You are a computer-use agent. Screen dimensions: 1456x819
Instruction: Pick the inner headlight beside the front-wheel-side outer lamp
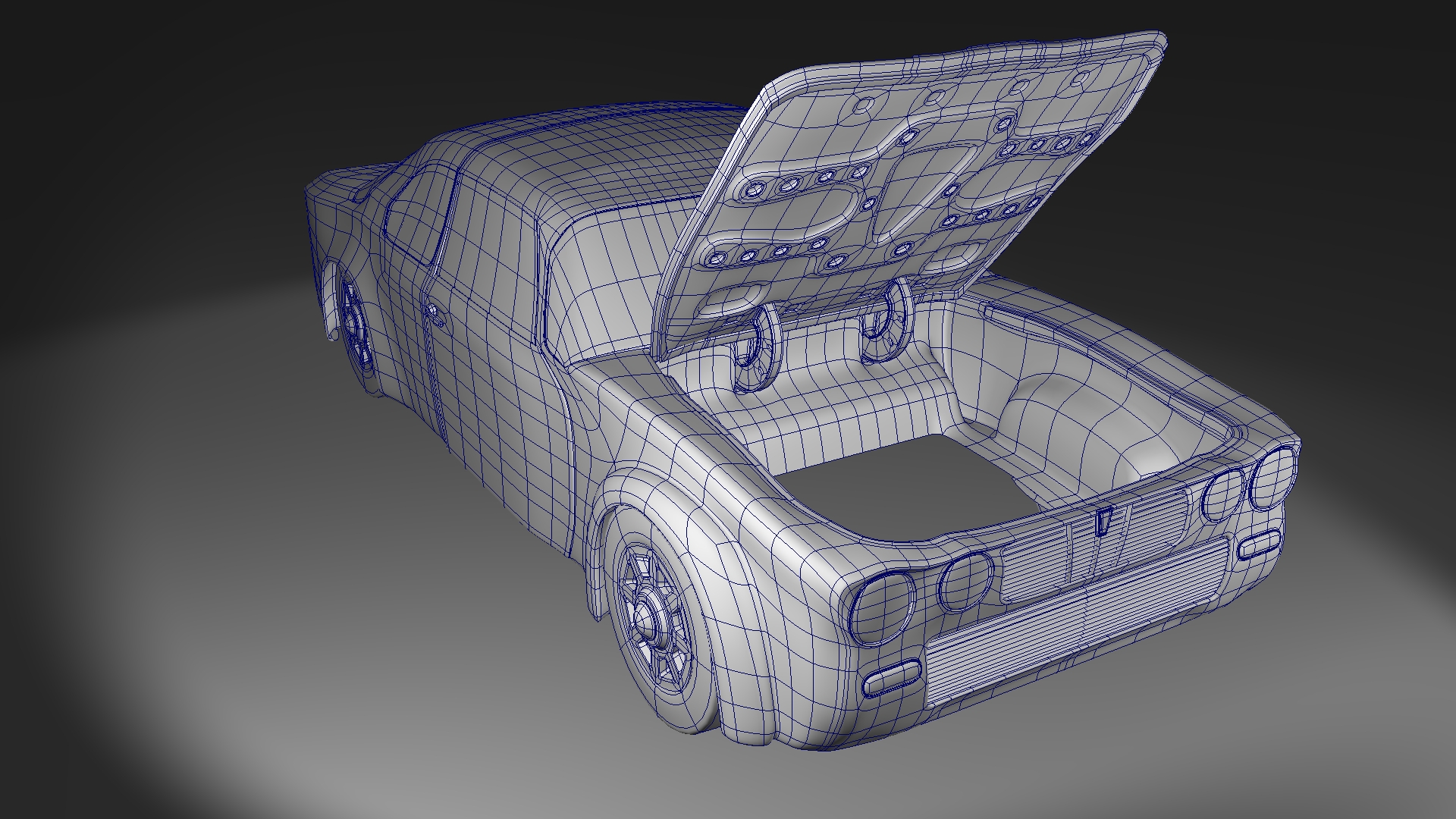965,580
